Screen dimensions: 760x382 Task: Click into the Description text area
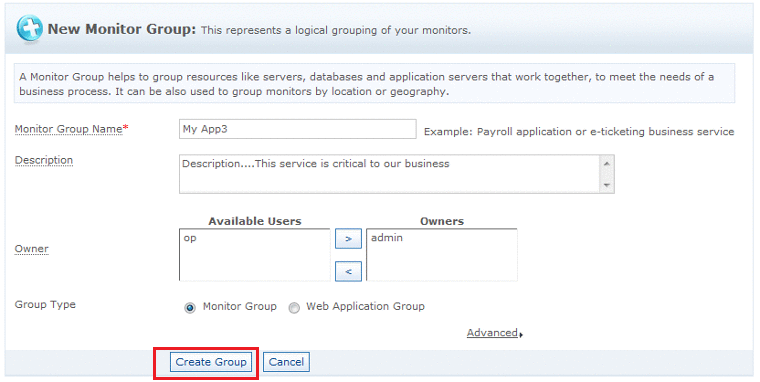[x=390, y=174]
